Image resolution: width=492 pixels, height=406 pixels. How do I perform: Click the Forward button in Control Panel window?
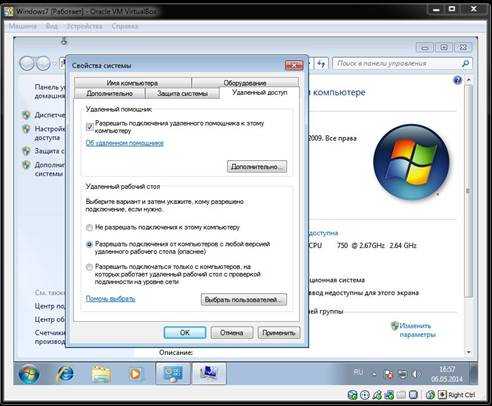point(43,63)
